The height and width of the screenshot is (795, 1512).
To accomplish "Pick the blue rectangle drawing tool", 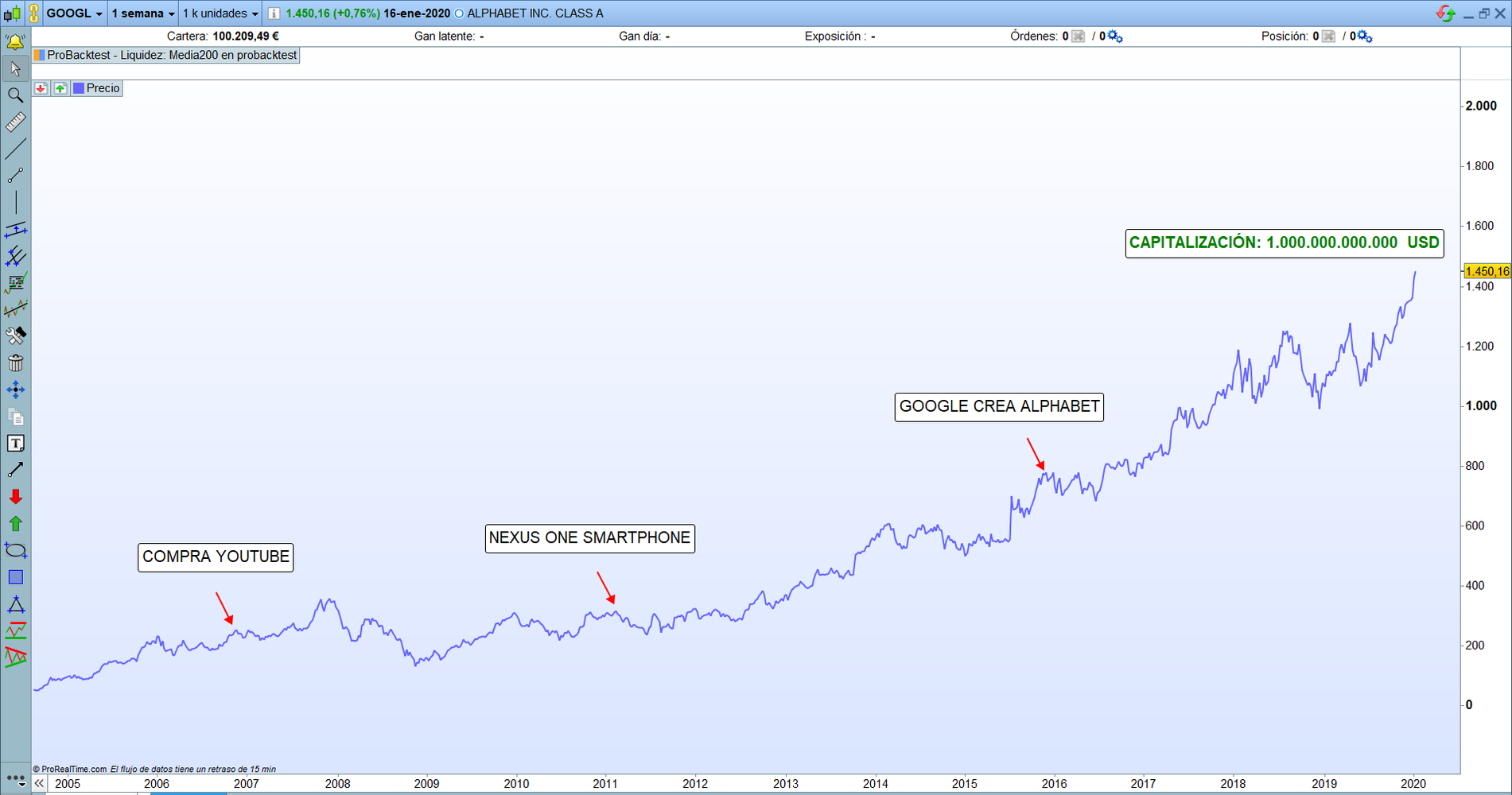I will click(x=15, y=577).
